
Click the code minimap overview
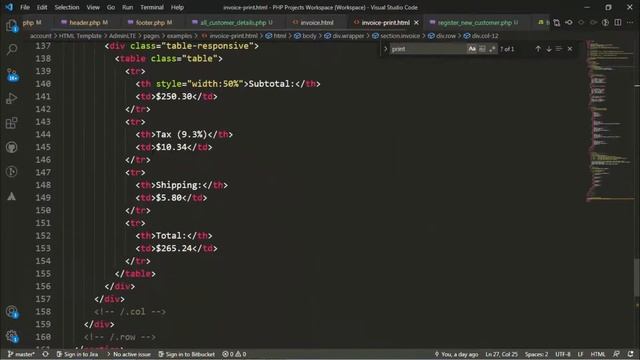pos(610,122)
